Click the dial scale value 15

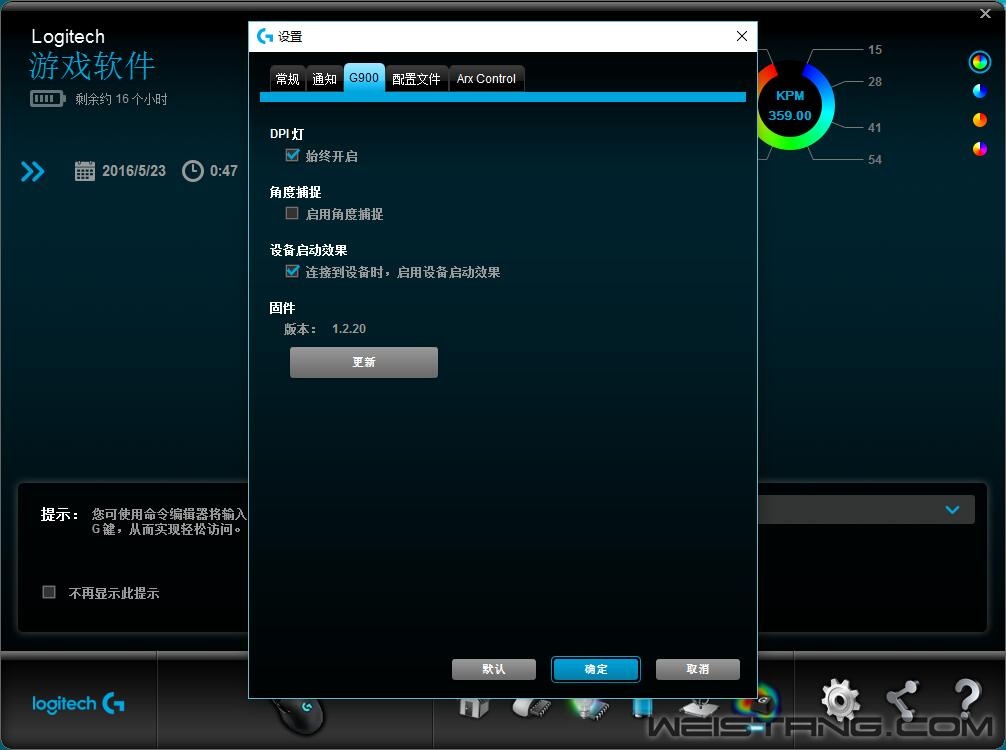[875, 50]
